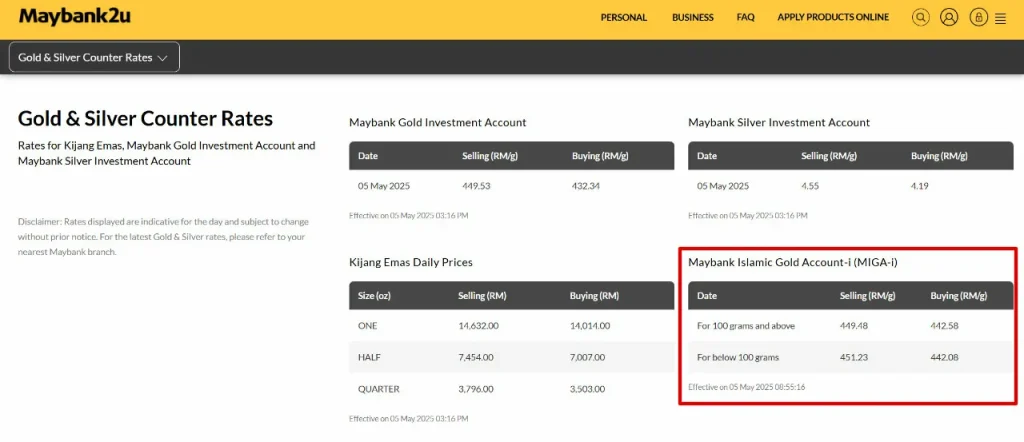1024x442 pixels.
Task: Click 05 May 2025 date in silver table
Action: (723, 186)
